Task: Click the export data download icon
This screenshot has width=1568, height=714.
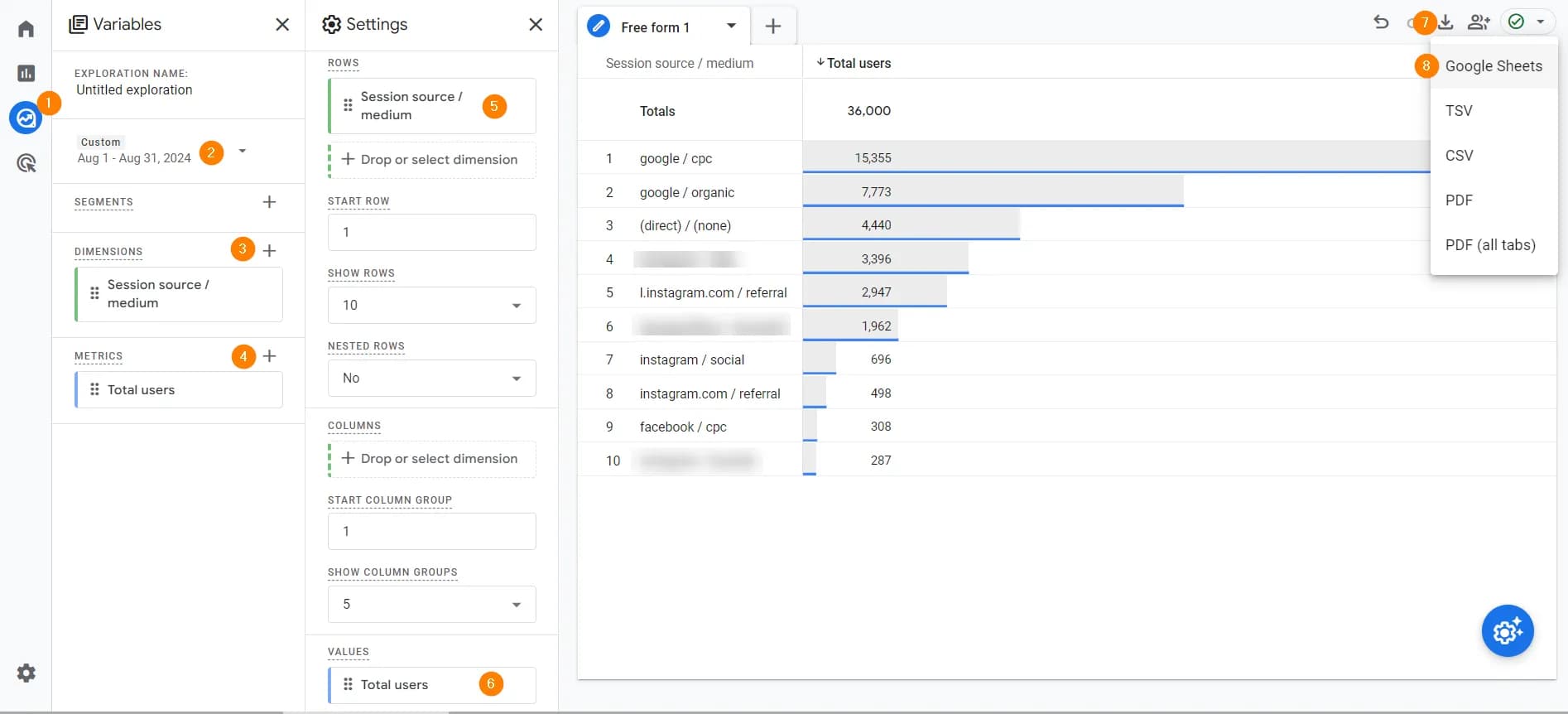Action: point(1446,22)
